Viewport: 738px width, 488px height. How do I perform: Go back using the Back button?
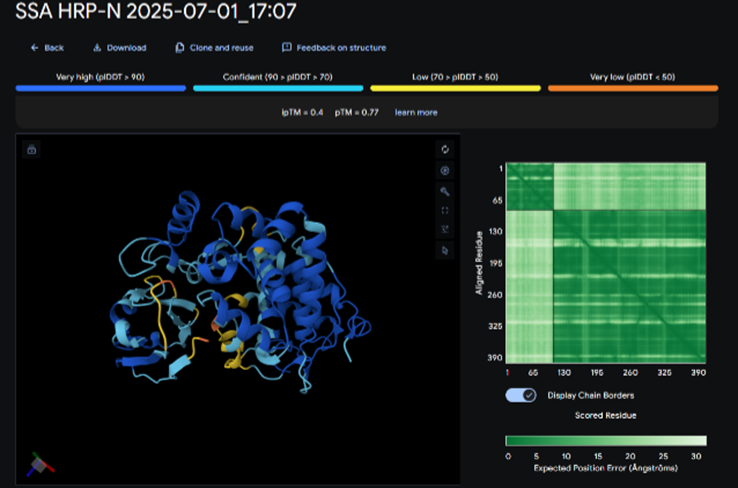pos(47,48)
